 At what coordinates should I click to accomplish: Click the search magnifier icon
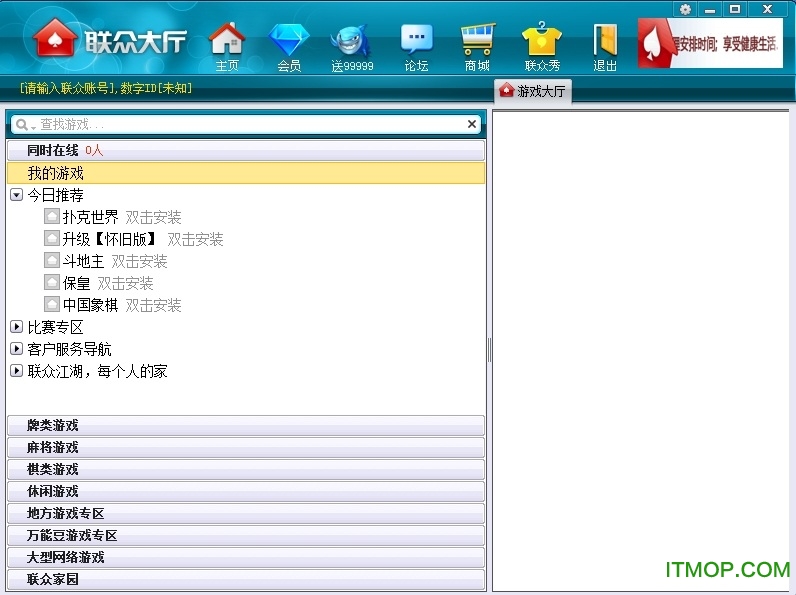[21, 124]
